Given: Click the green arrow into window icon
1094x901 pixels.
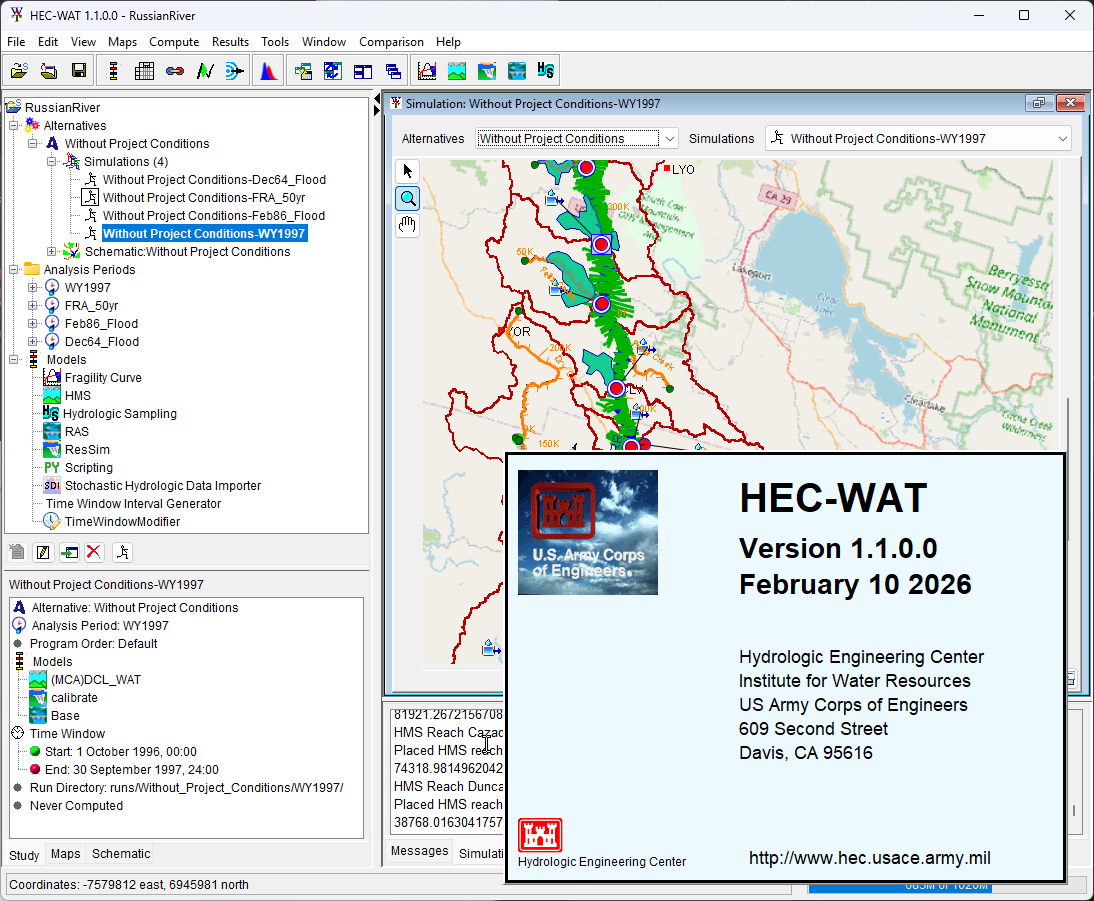Looking at the screenshot, I should click(69, 553).
